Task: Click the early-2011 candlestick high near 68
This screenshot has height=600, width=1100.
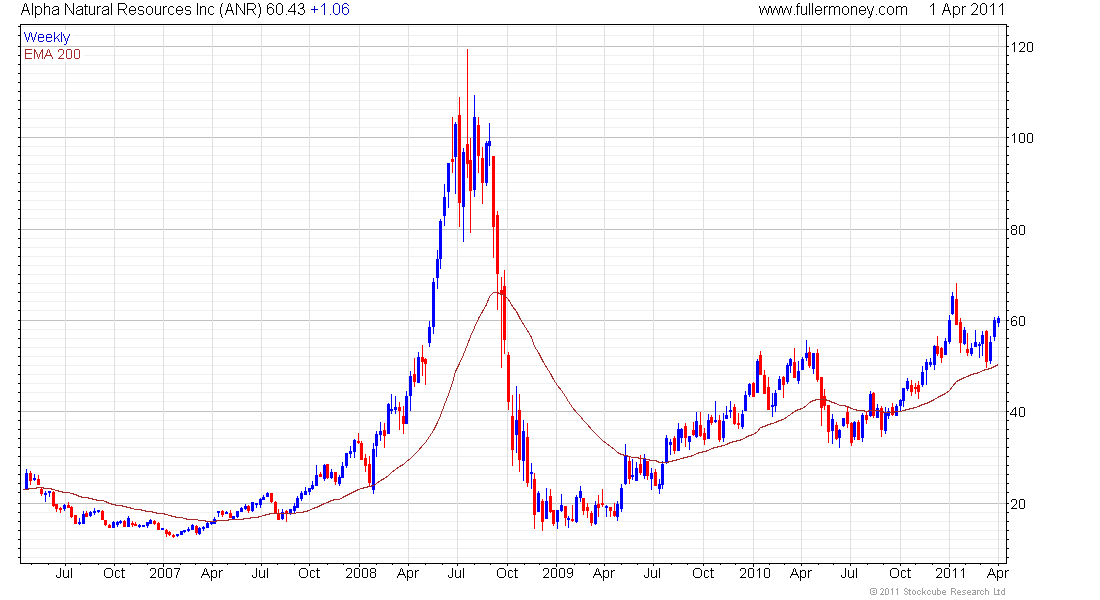Action: pos(956,305)
